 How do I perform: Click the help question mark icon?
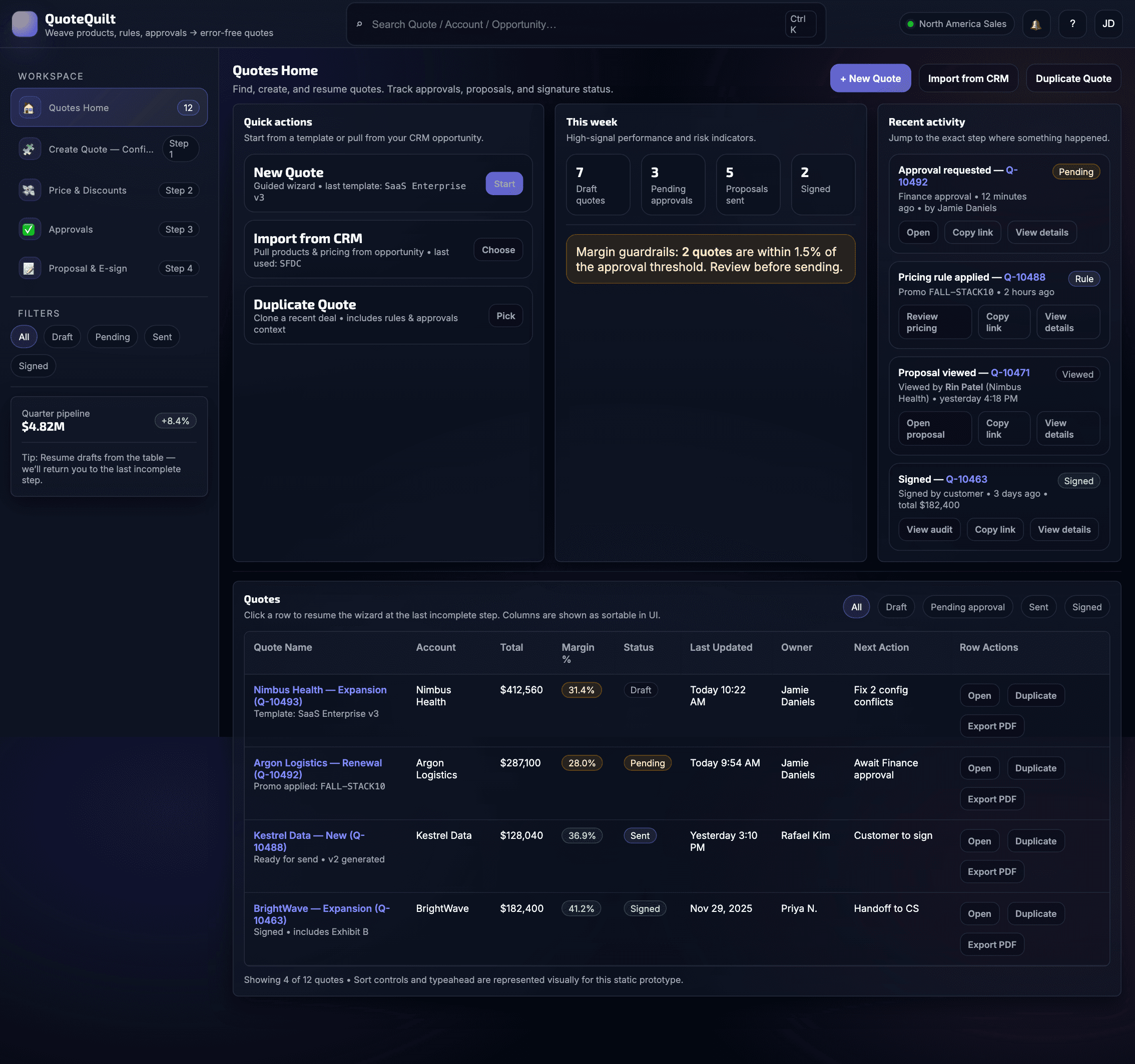(x=1072, y=24)
